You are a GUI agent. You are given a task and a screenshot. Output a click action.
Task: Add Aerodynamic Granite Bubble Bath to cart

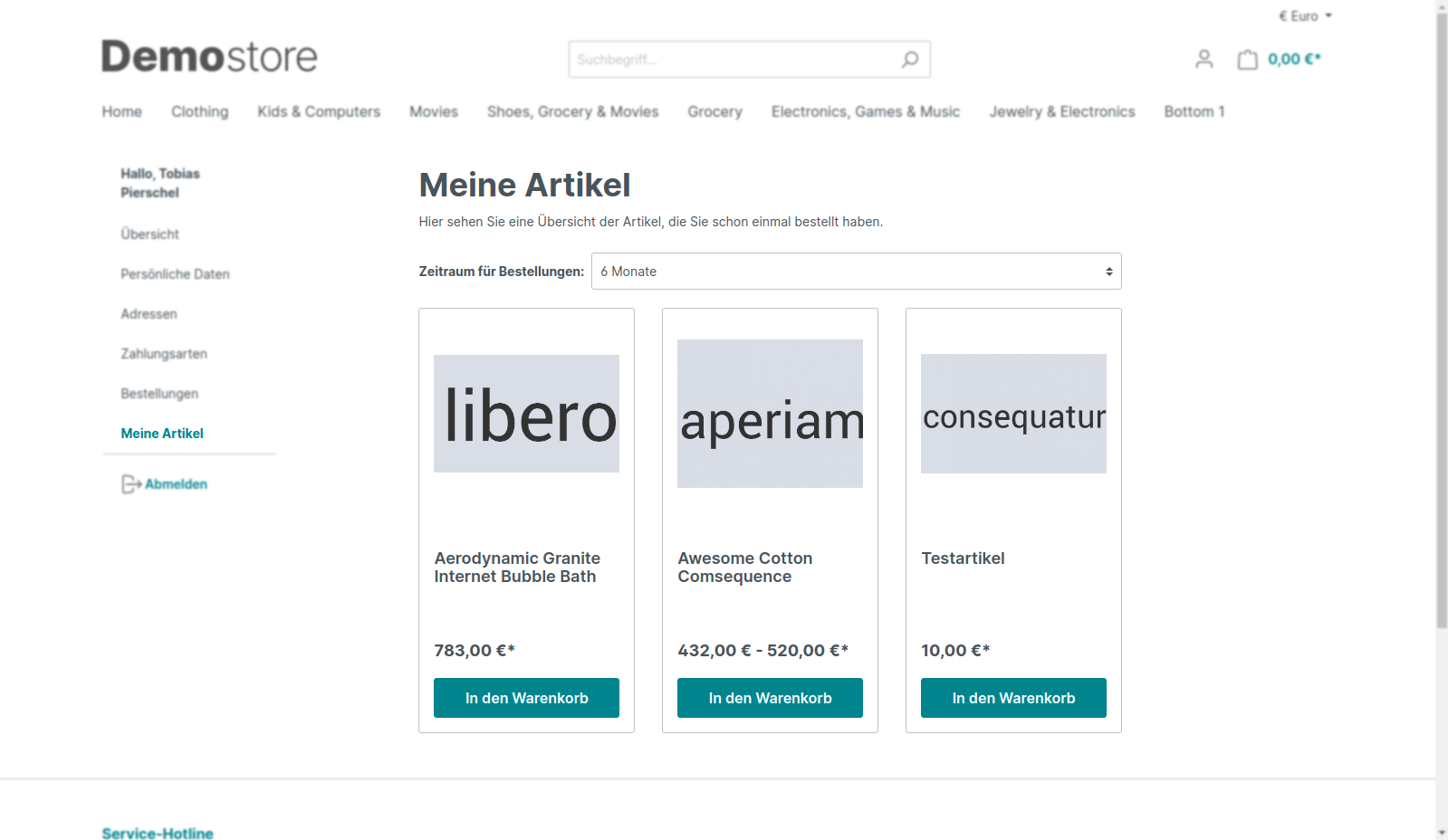[x=526, y=698]
